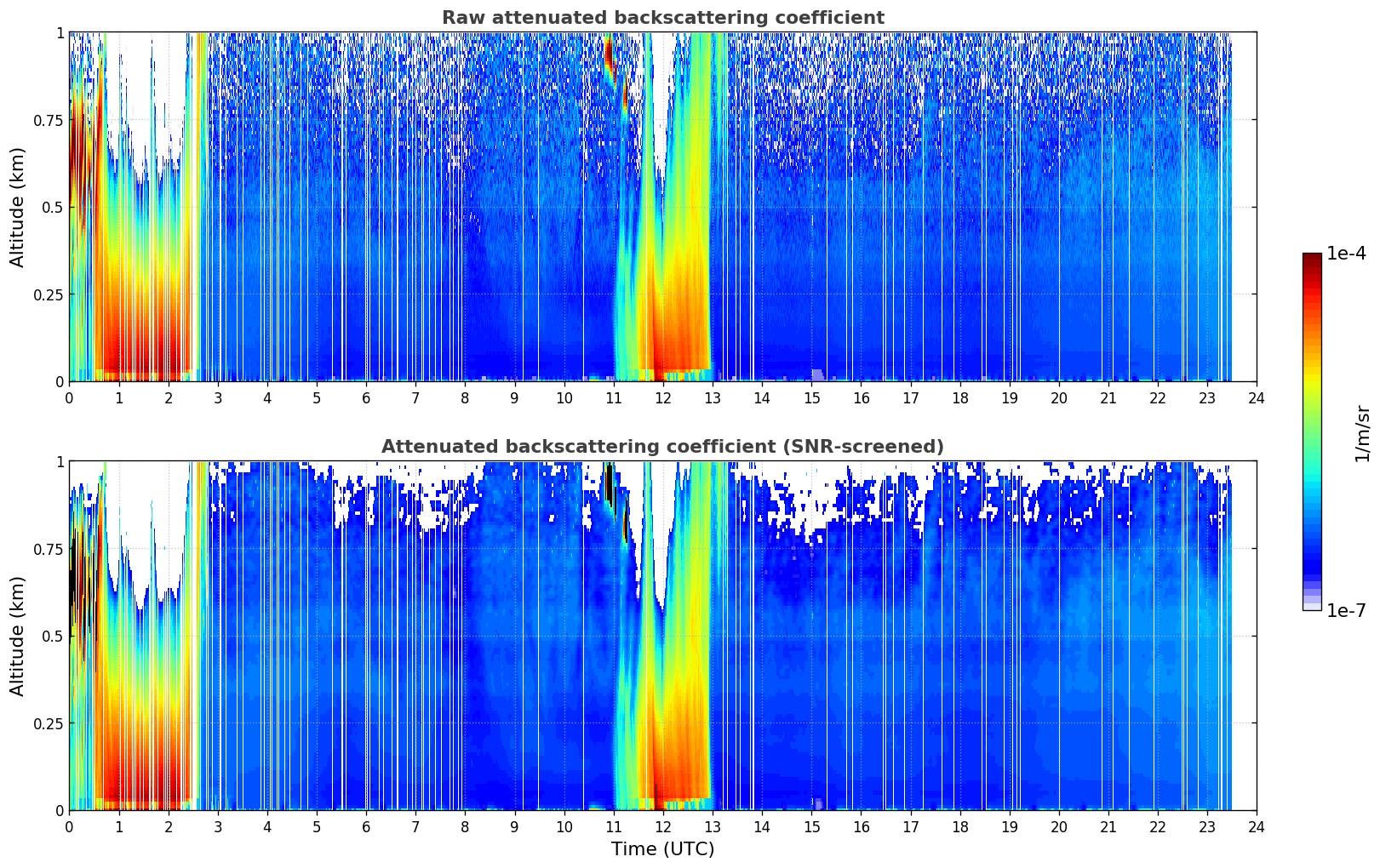This screenshot has width=1380, height=868.
Task: Click hour "9" tick under the raw plot
Action: click(514, 397)
